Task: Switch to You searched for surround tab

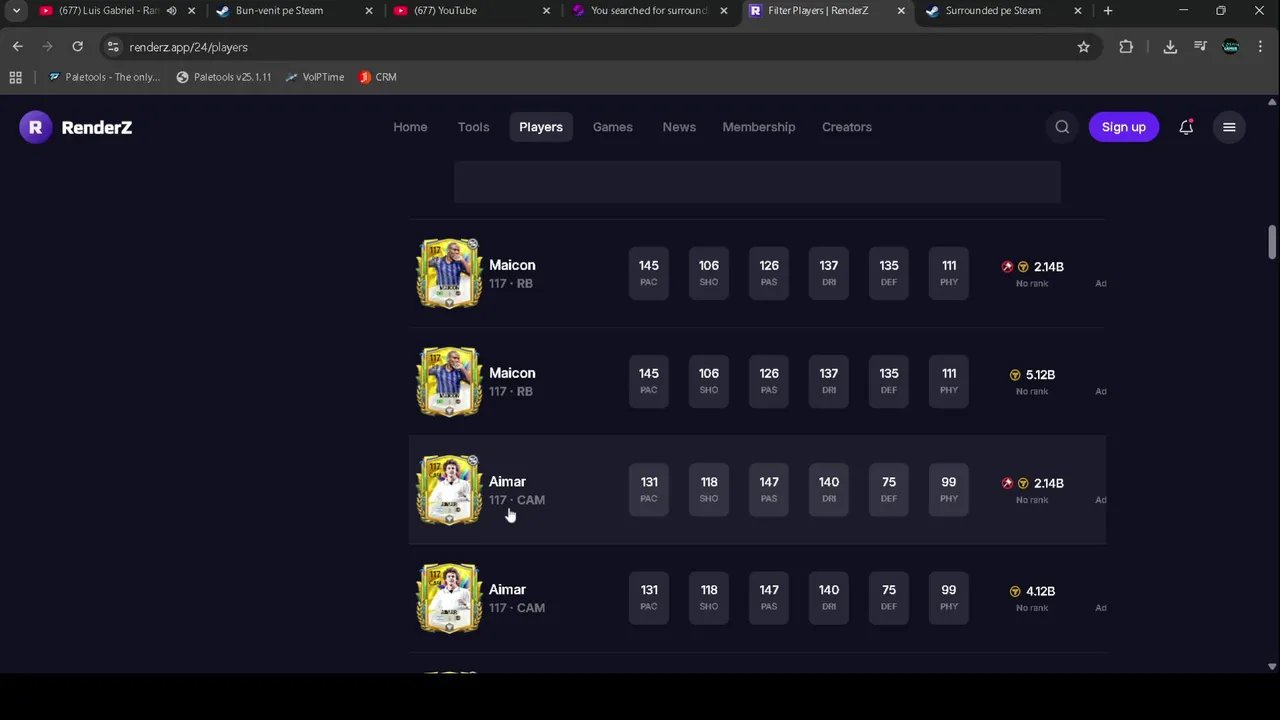Action: 649,11
